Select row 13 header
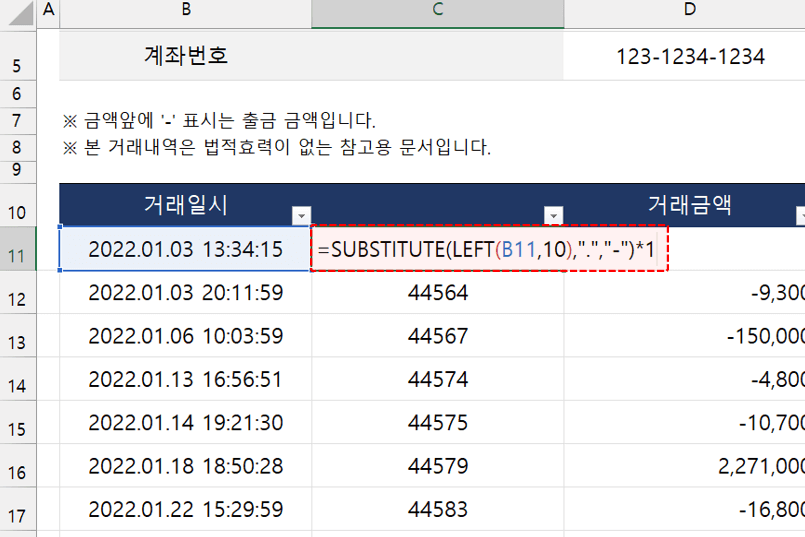The image size is (805, 537). pos(18,336)
